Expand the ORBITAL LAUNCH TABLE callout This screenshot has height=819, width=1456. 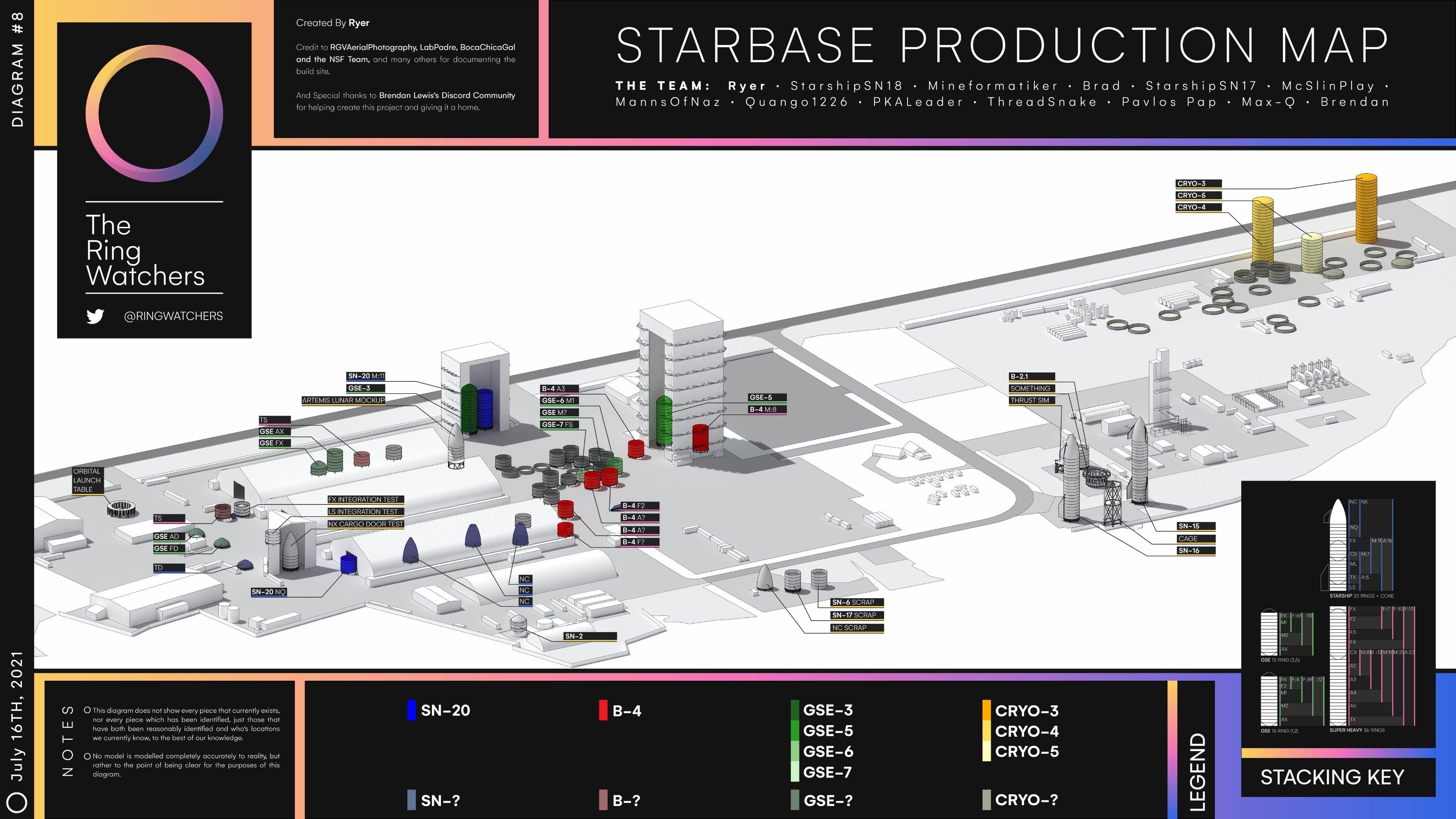[x=87, y=480]
